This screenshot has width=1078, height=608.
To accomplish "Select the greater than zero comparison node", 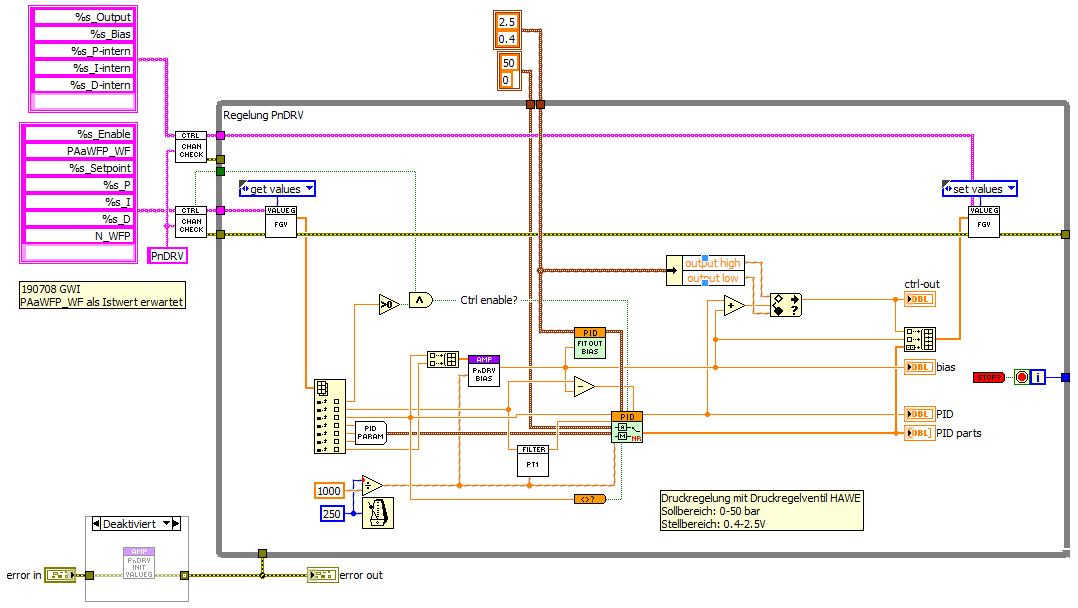I will tap(389, 304).
